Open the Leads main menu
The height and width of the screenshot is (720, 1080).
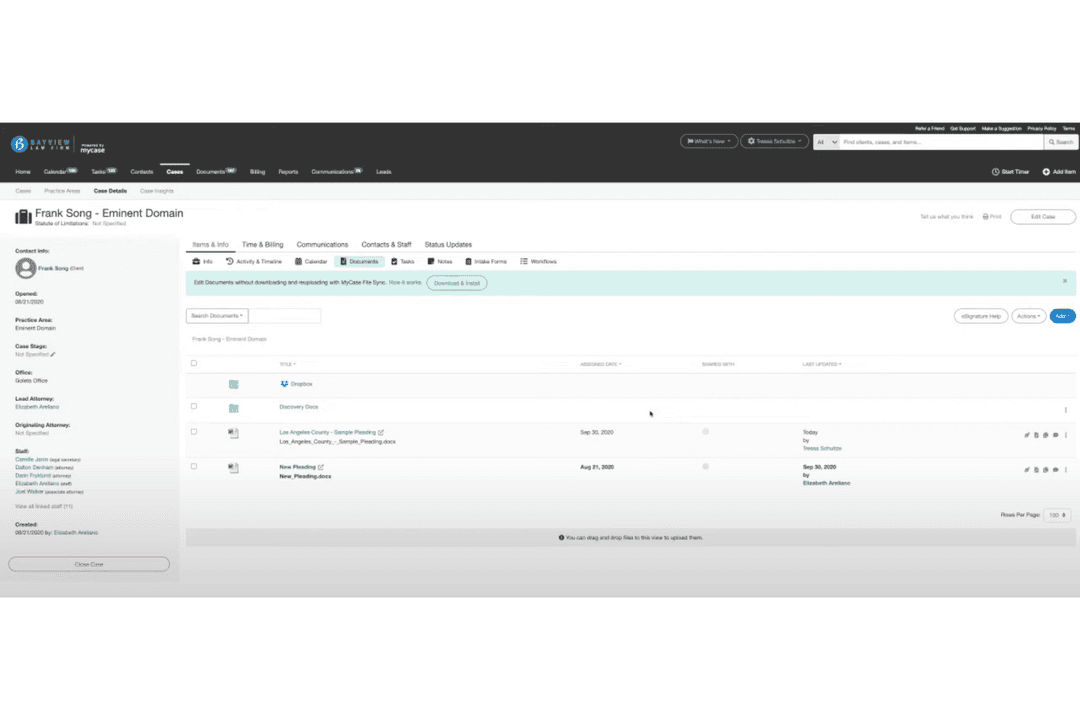pos(384,172)
